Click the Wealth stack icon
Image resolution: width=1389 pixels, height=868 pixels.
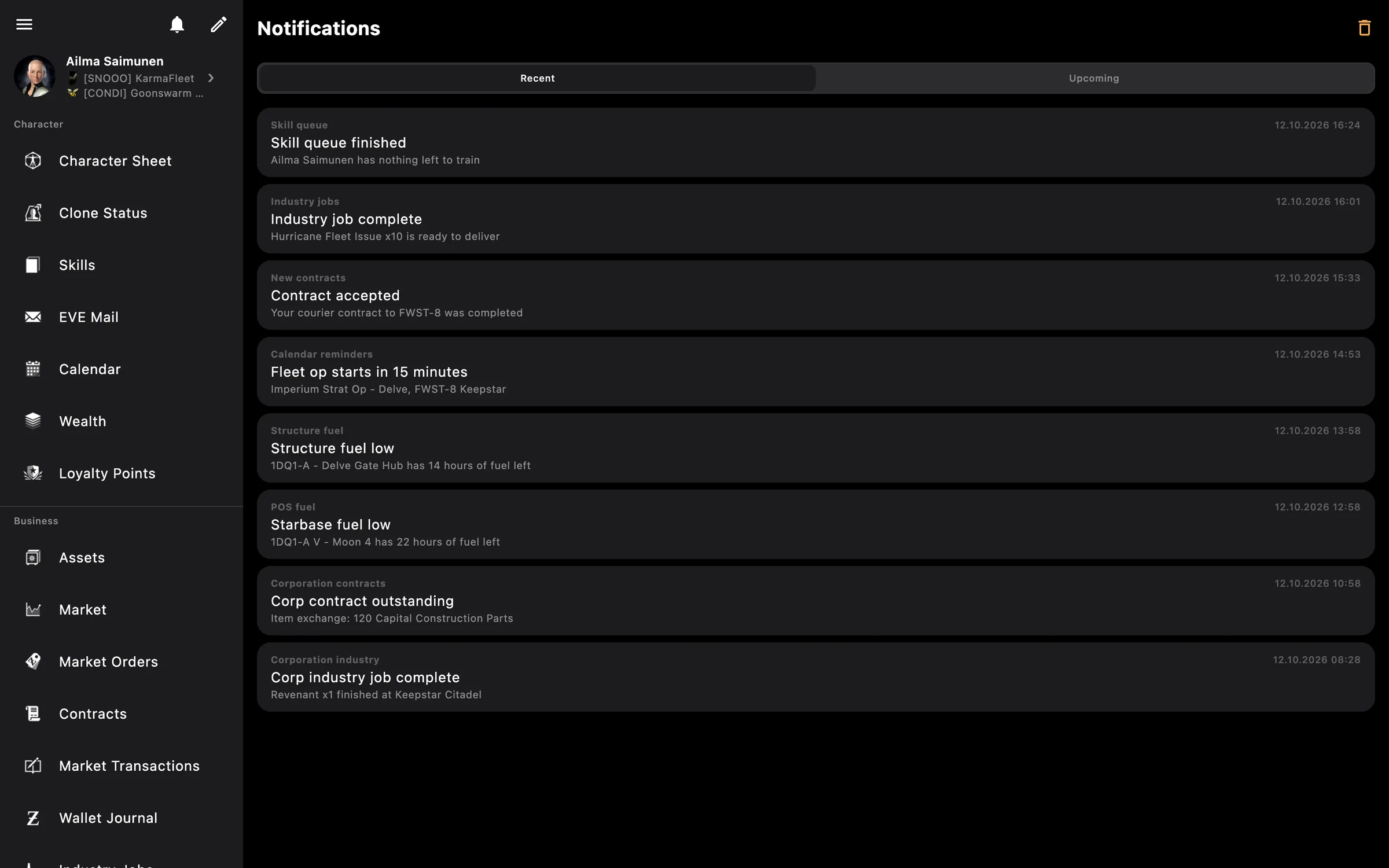(33, 421)
